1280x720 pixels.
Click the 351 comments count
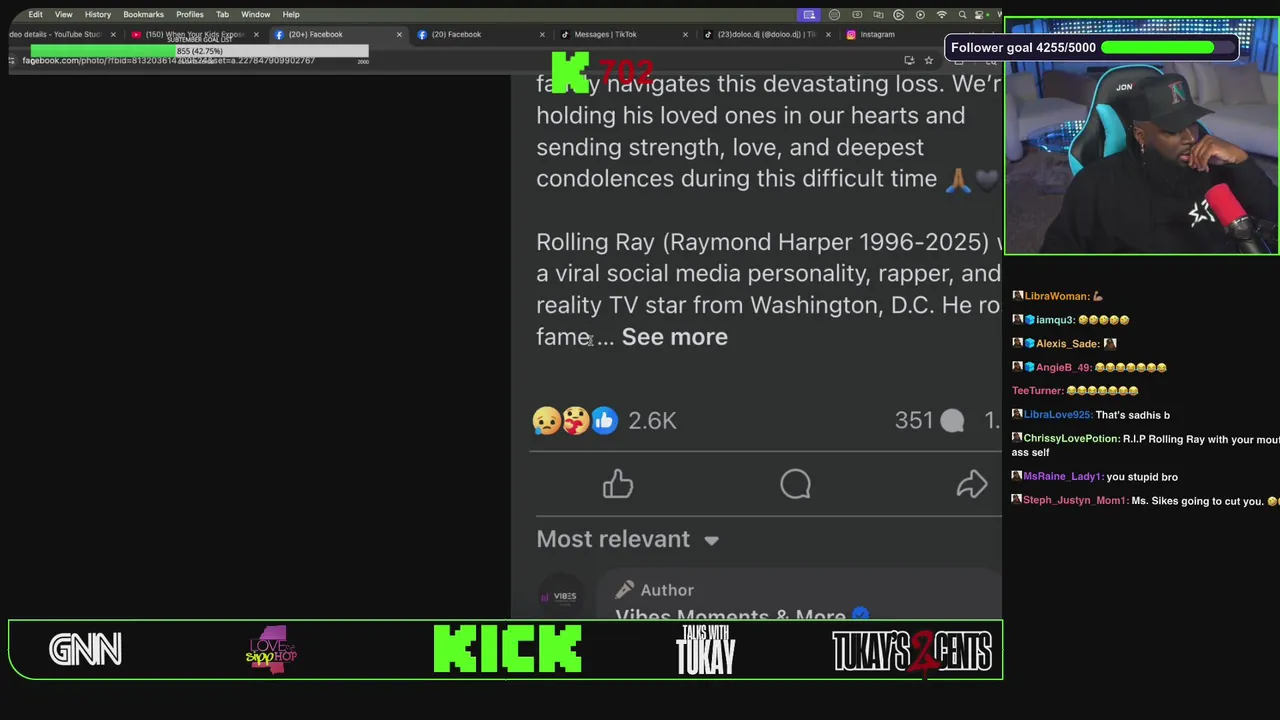(x=929, y=421)
